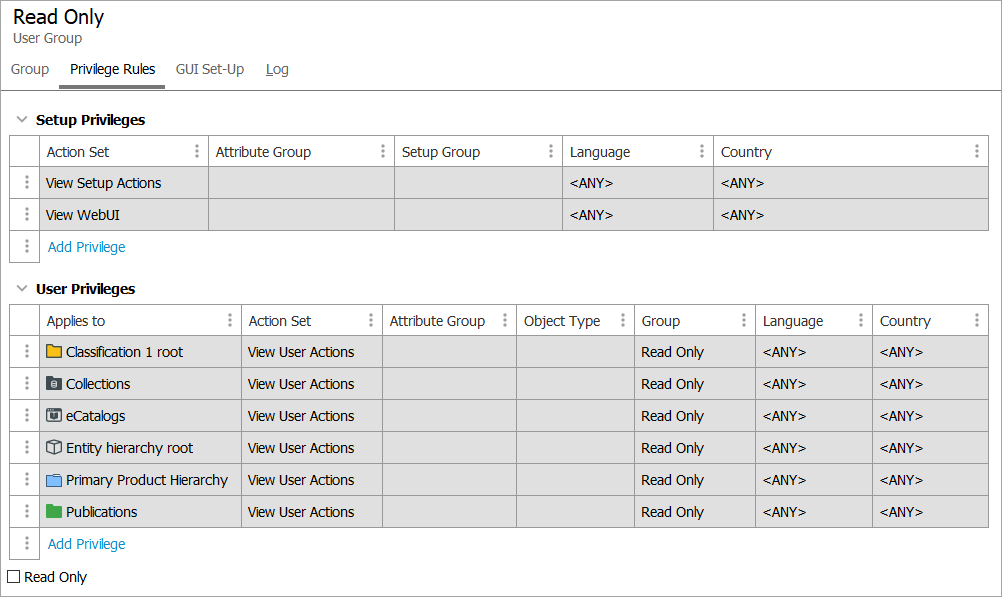Toggle the Read Only checkbox
The width and height of the screenshot is (1002, 597).
[x=14, y=577]
